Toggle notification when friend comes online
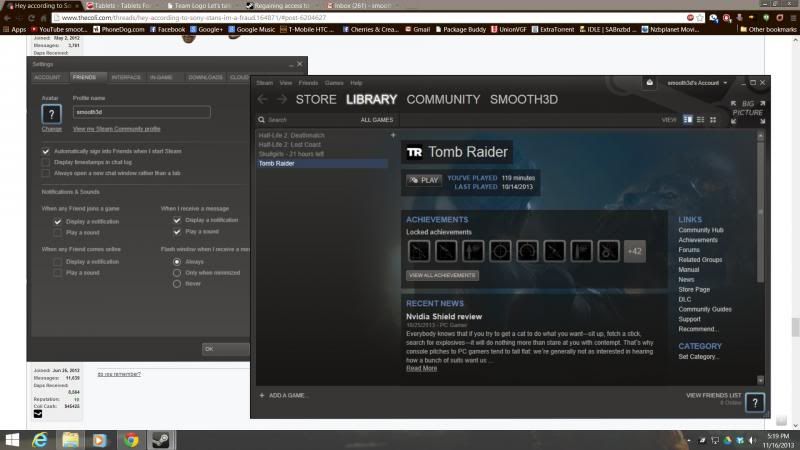The height and width of the screenshot is (450, 800). 58,262
